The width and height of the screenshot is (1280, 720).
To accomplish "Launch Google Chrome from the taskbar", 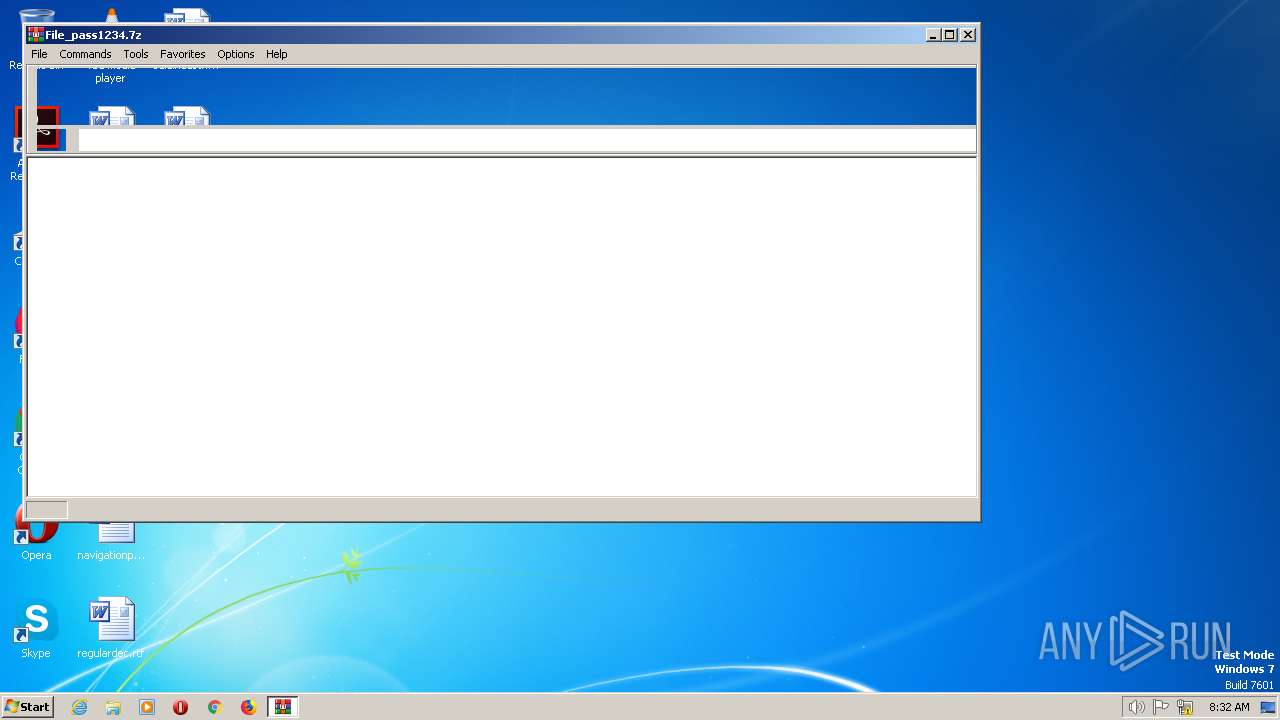I will (x=214, y=707).
